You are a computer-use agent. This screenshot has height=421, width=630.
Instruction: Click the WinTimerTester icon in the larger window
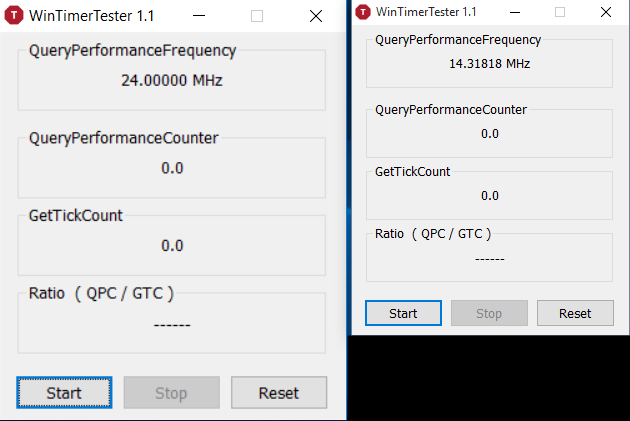14,16
